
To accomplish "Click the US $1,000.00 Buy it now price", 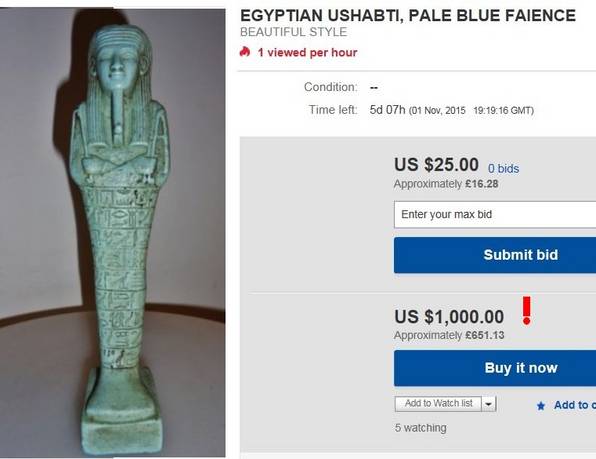I will tap(449, 317).
